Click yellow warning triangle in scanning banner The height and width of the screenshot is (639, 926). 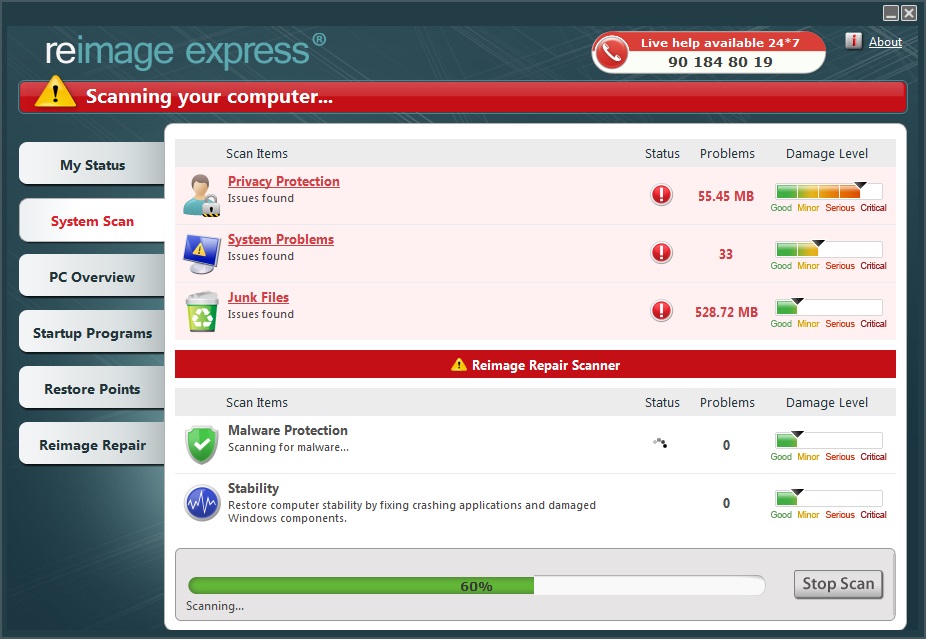coord(55,92)
